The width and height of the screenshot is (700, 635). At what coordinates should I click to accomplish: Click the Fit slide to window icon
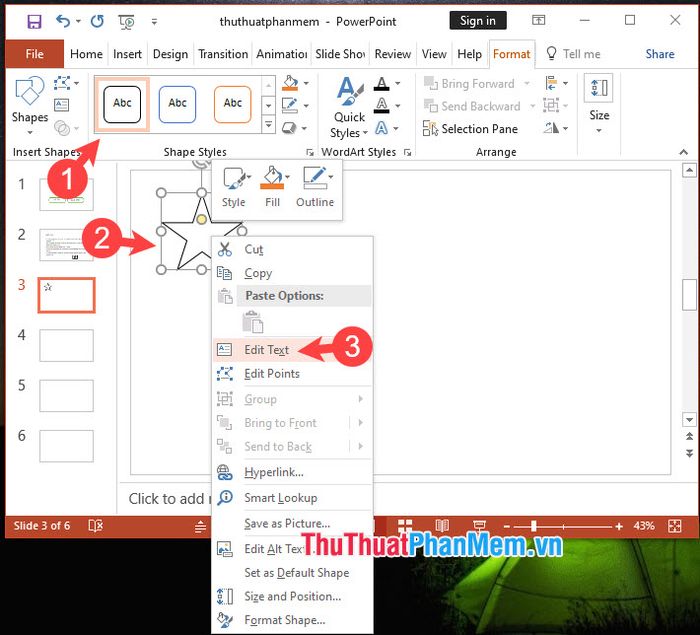[x=675, y=526]
